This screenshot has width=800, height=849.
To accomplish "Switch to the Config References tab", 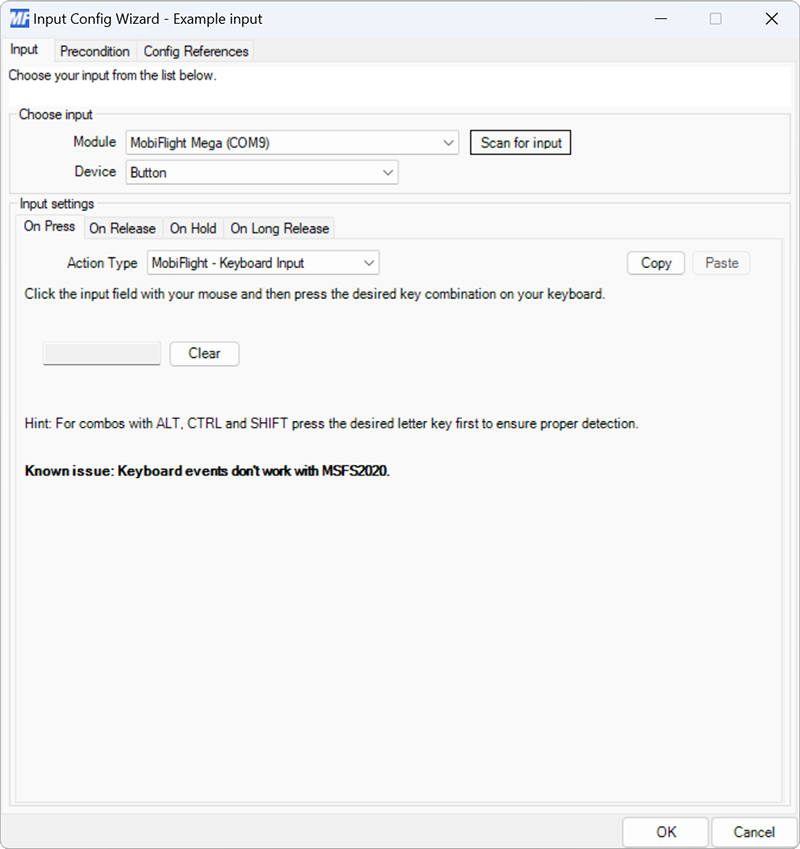I will (x=195, y=51).
